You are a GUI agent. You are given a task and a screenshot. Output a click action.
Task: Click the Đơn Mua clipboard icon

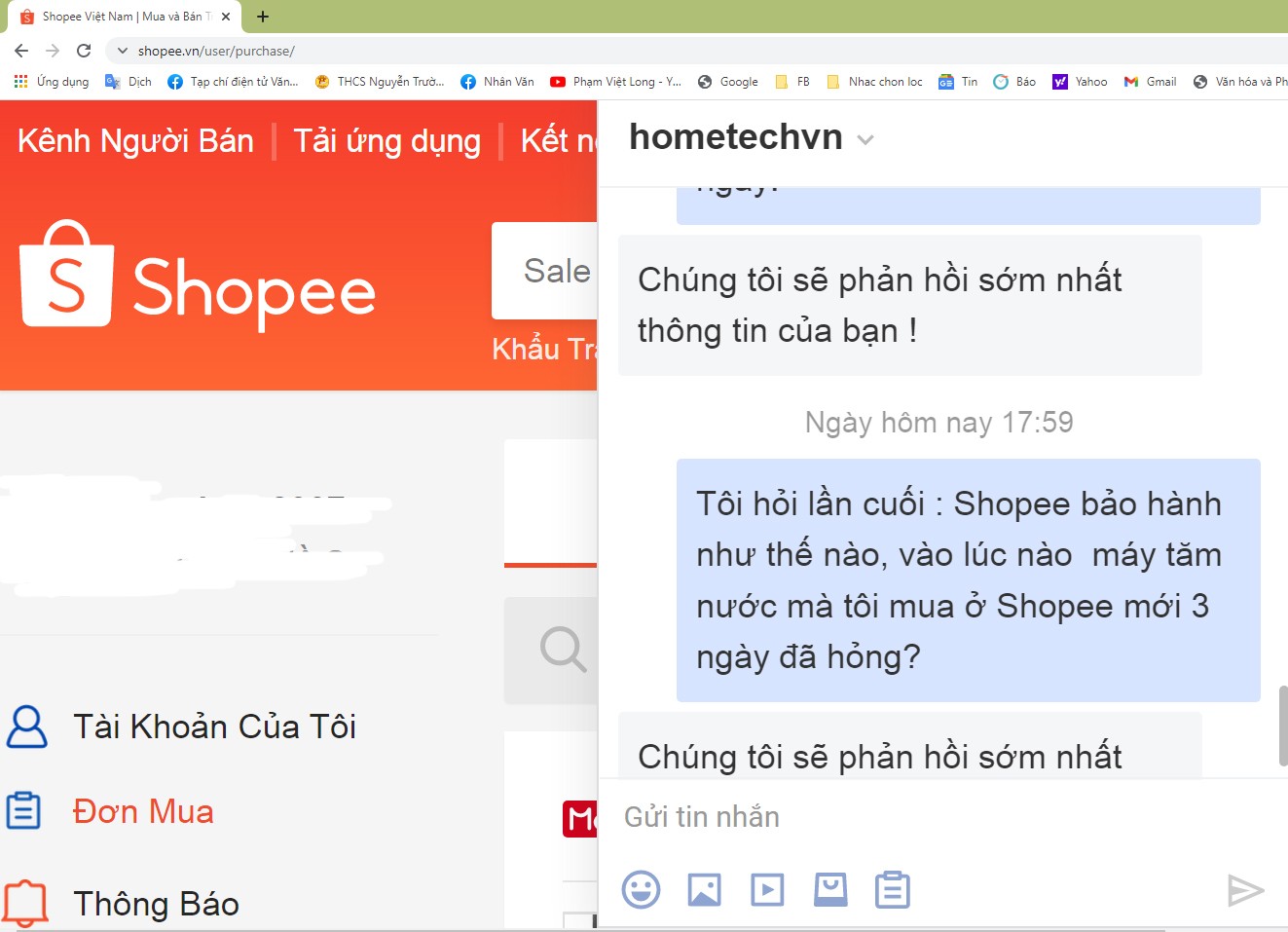point(23,810)
